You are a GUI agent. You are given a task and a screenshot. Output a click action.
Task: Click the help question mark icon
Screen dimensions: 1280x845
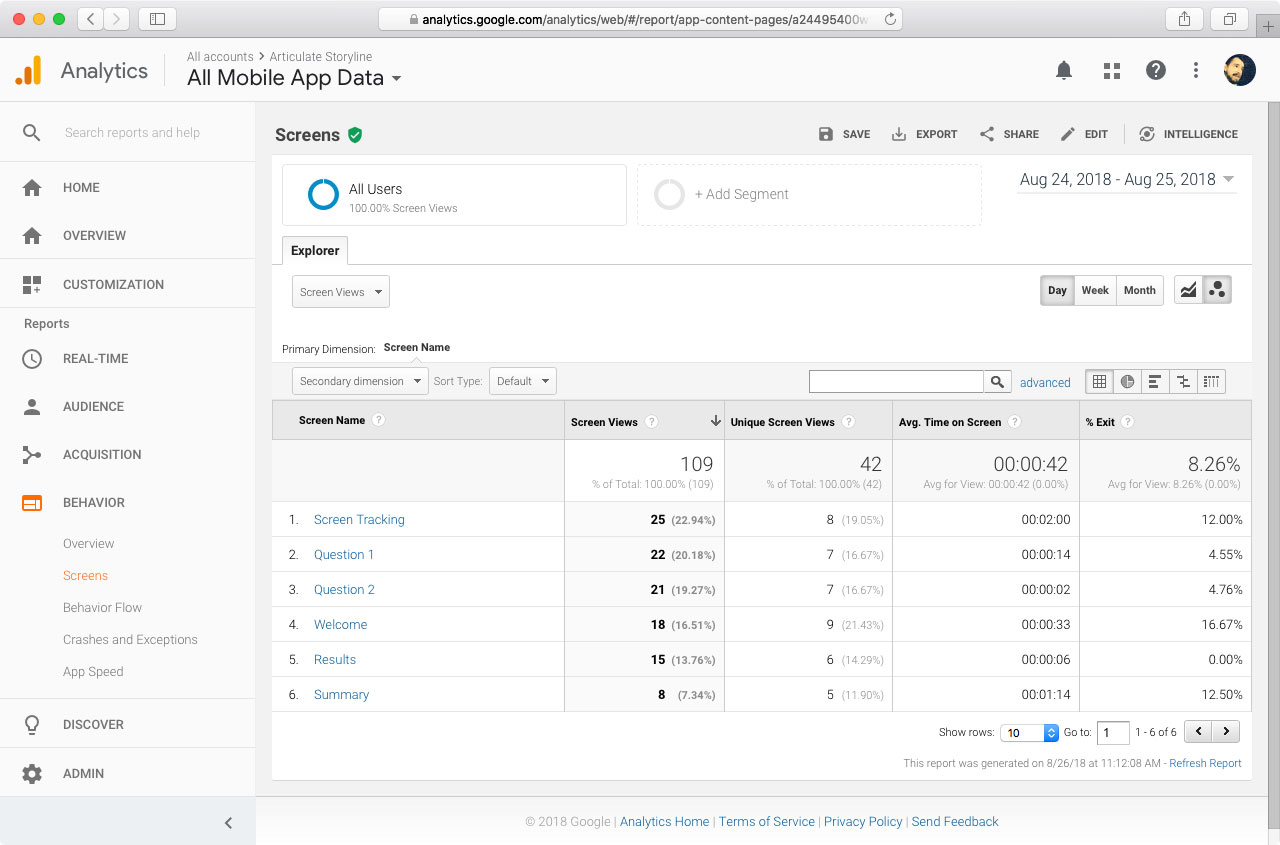1156,70
